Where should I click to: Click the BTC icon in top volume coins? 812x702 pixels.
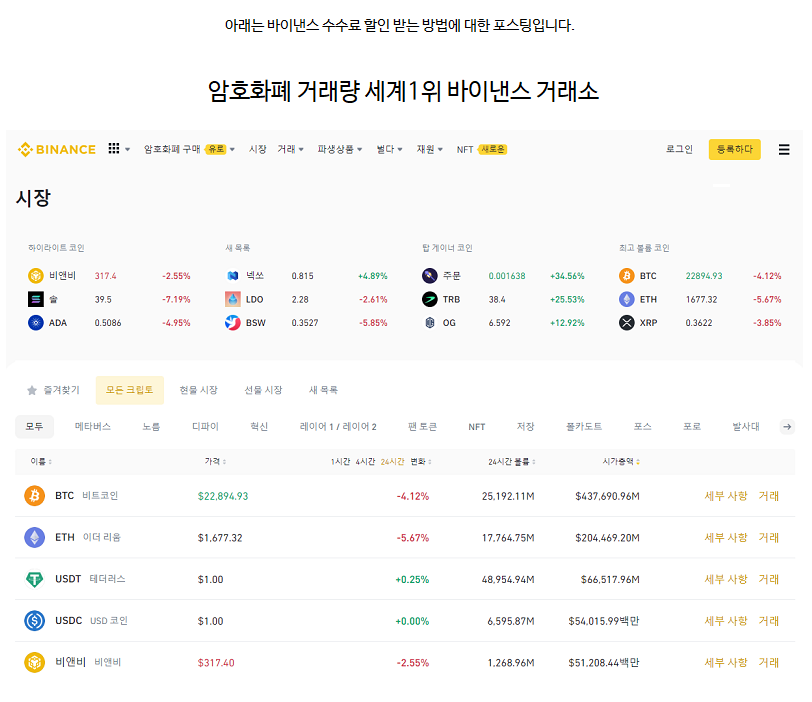point(627,276)
